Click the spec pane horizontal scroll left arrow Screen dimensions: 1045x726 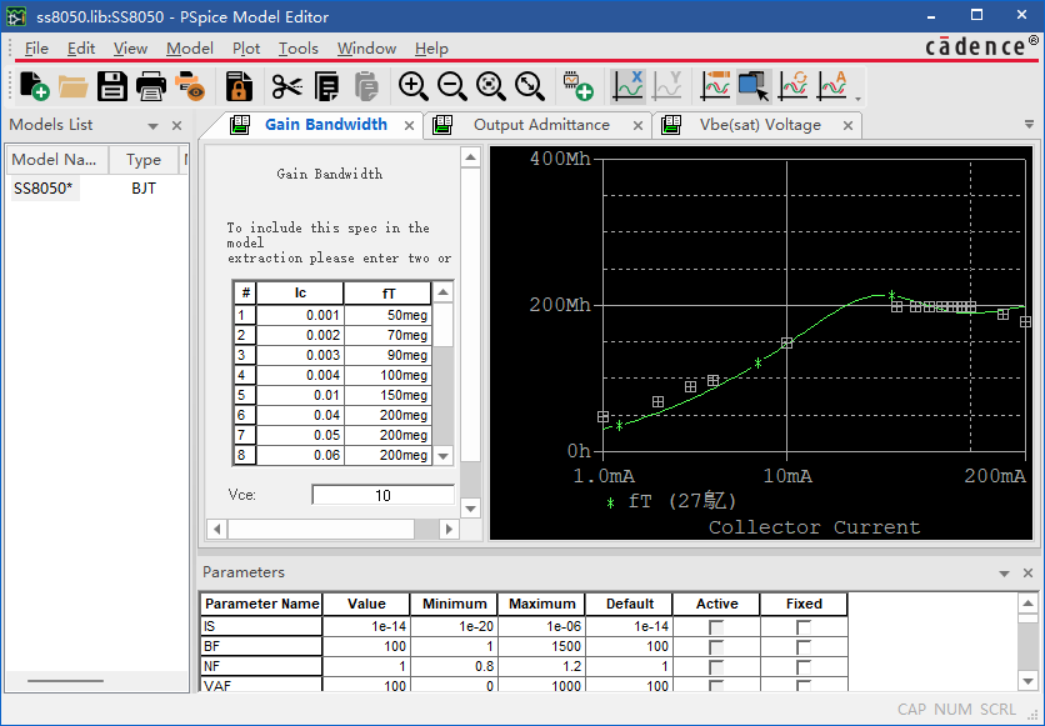pyautogui.click(x=217, y=529)
